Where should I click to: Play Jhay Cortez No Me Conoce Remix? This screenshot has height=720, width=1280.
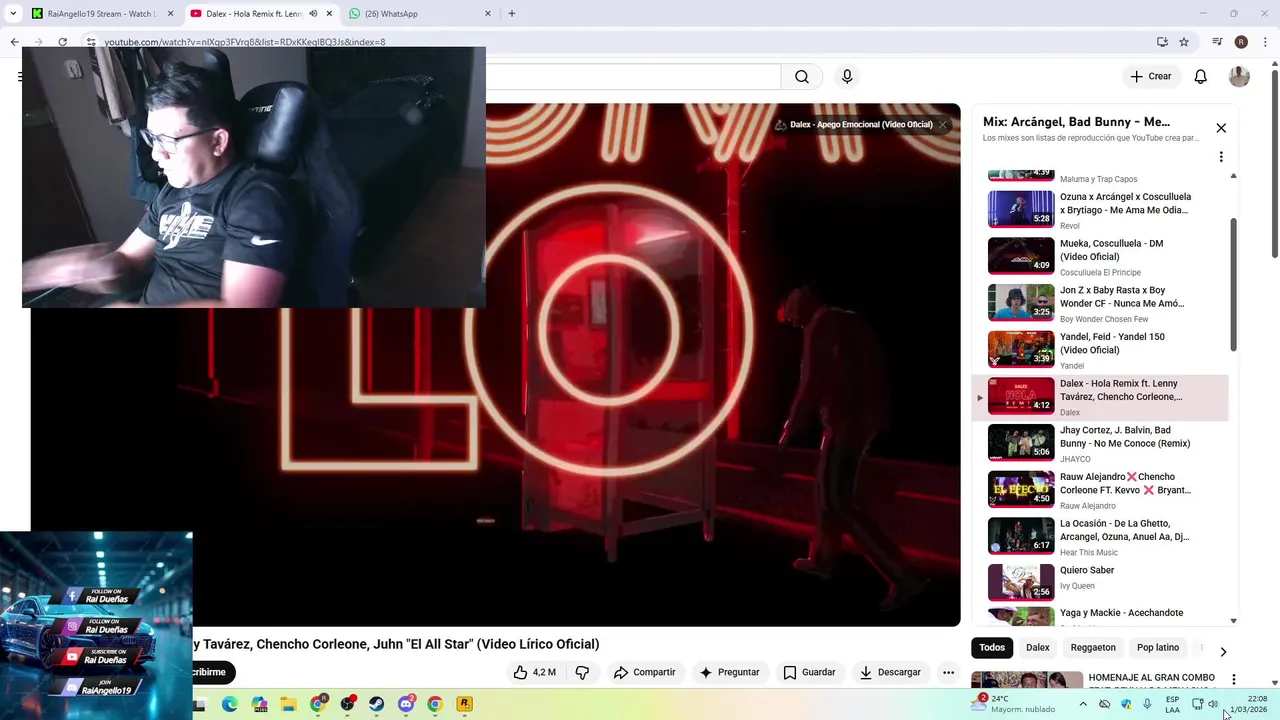click(1100, 443)
